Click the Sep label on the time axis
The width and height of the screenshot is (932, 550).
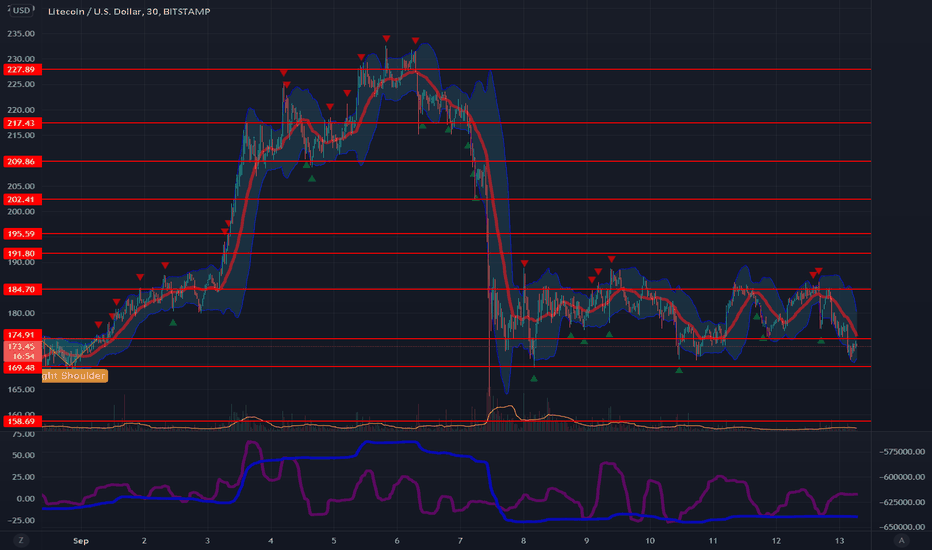click(81, 540)
